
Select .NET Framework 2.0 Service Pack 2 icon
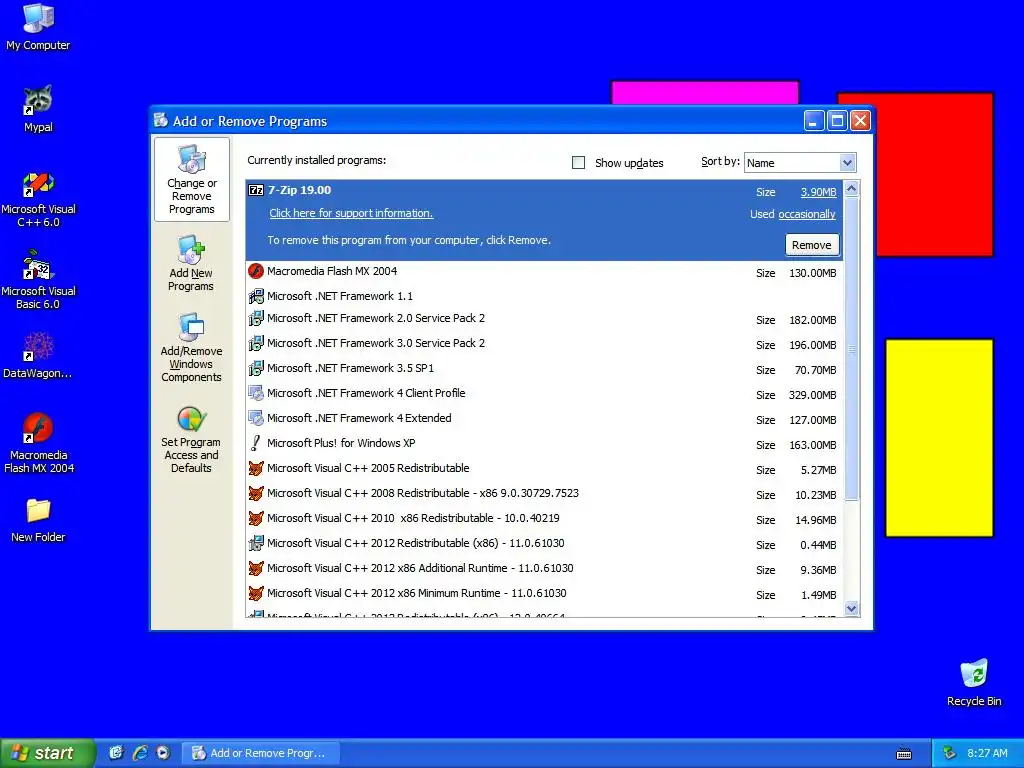[256, 319]
